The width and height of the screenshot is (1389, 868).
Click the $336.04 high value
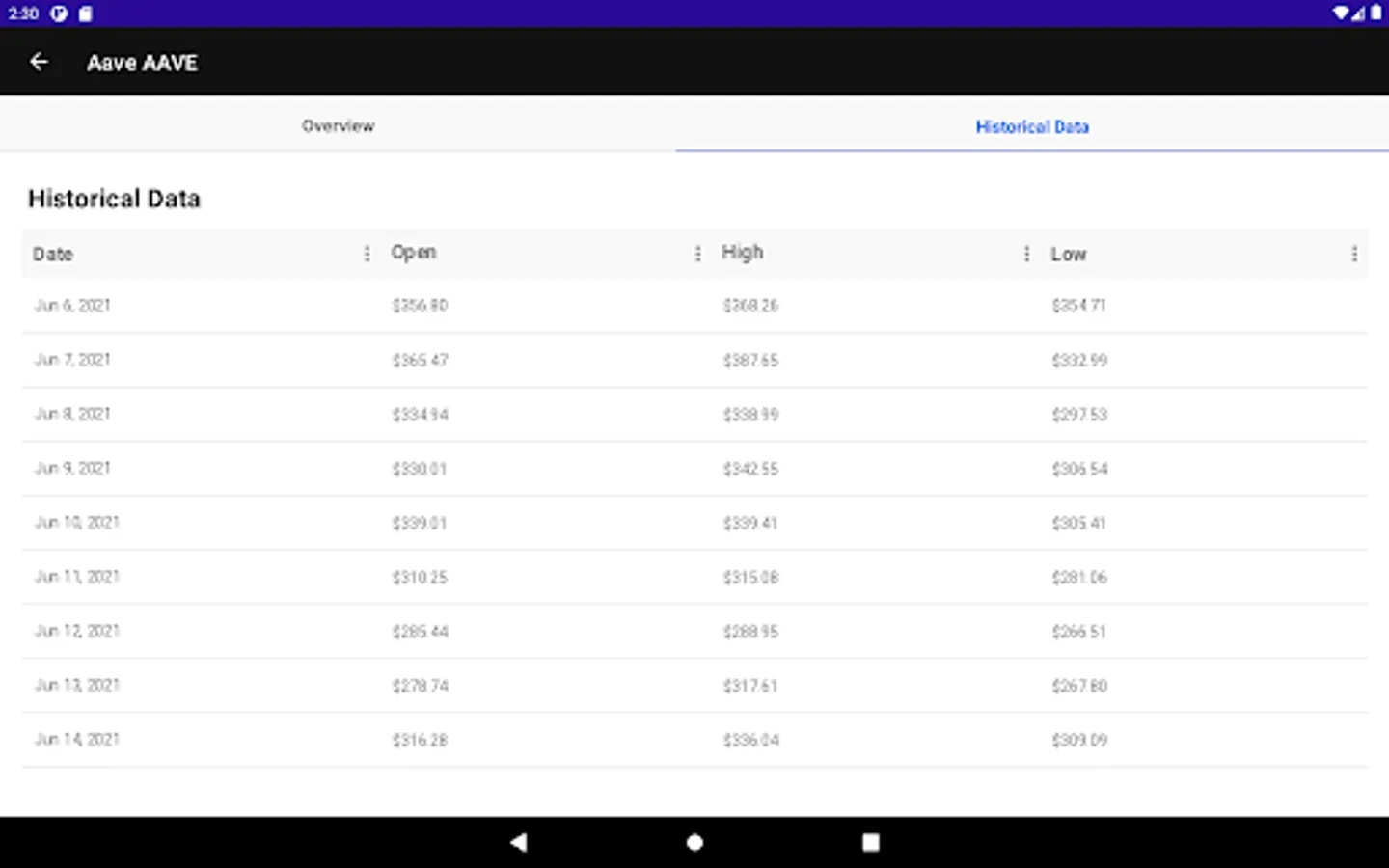point(750,741)
